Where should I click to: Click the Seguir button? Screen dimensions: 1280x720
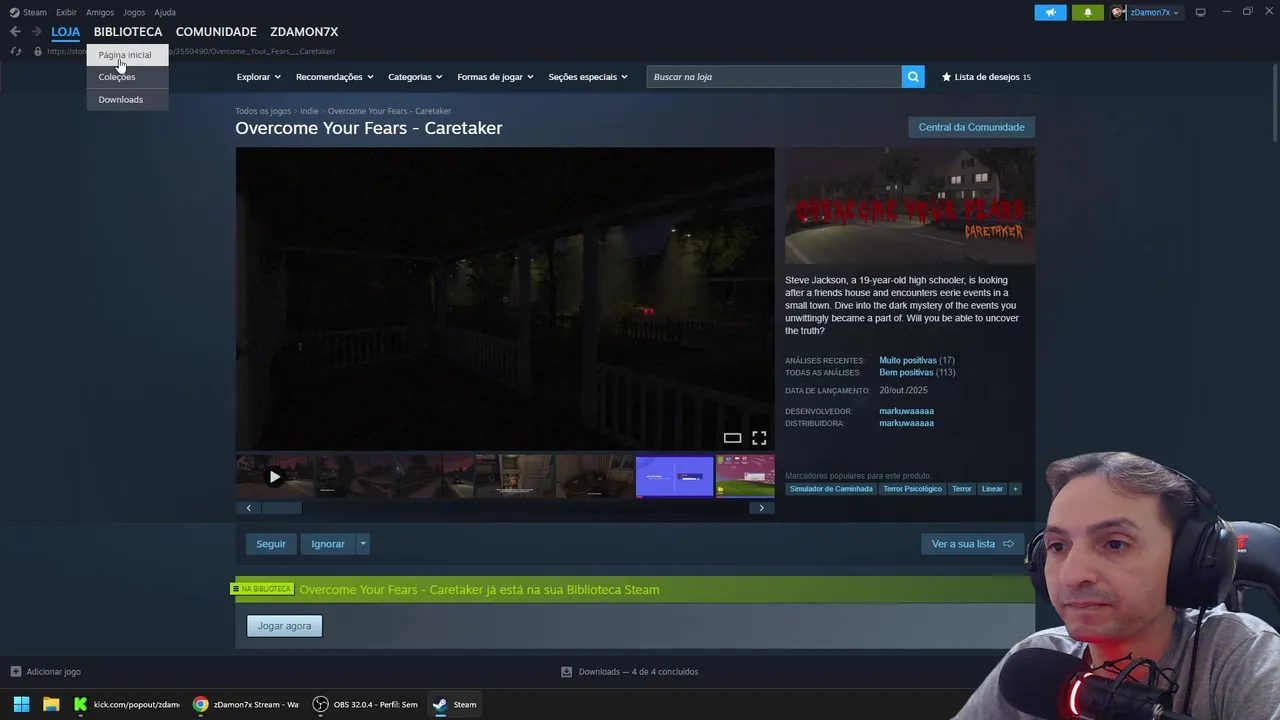point(271,544)
